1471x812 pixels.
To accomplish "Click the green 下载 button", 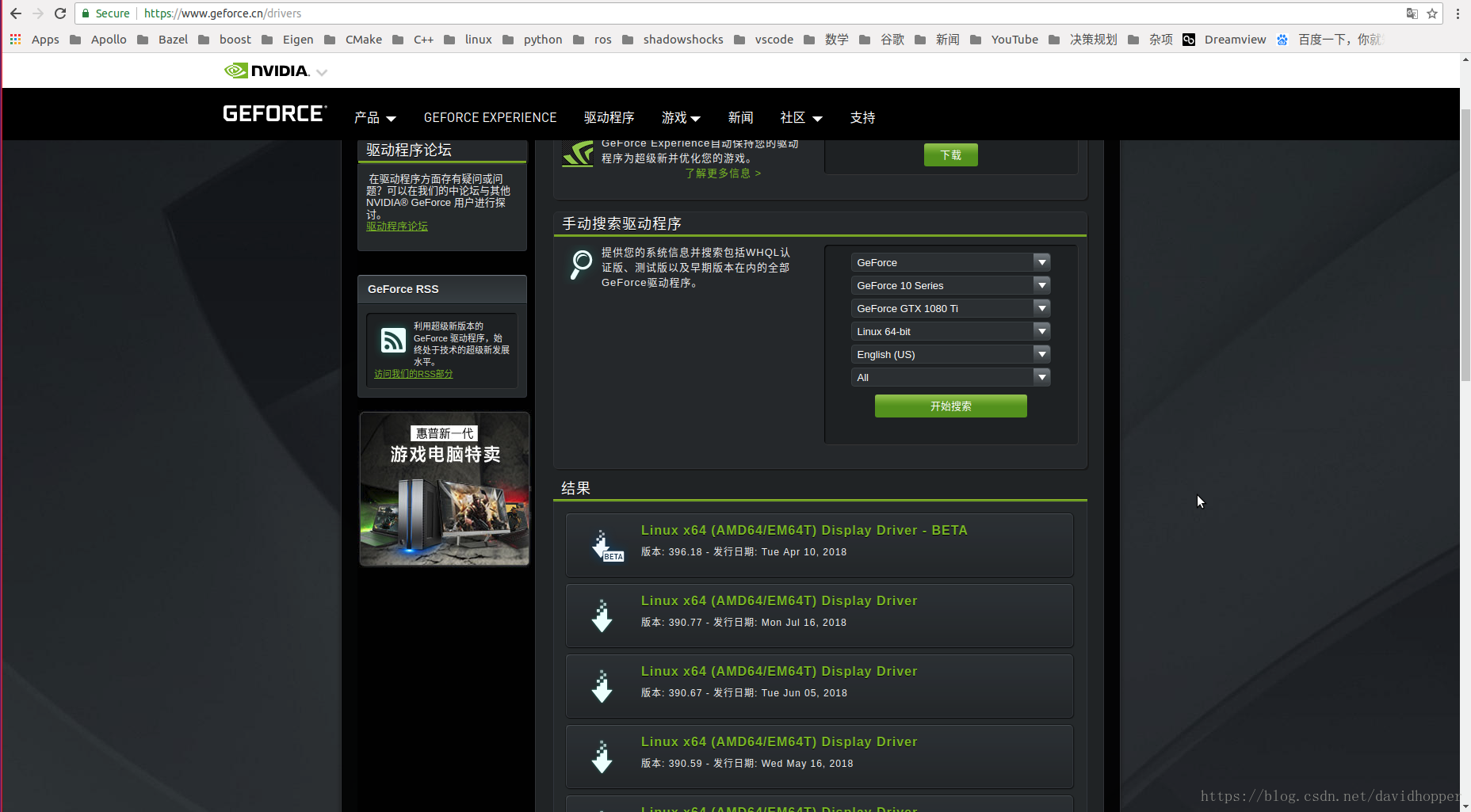I will pyautogui.click(x=950, y=154).
